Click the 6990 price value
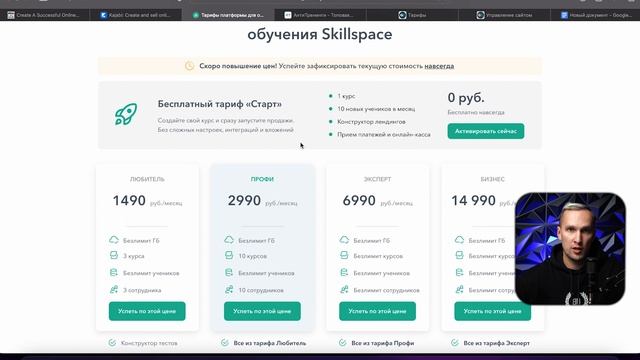This screenshot has width=640, height=360. [359, 200]
